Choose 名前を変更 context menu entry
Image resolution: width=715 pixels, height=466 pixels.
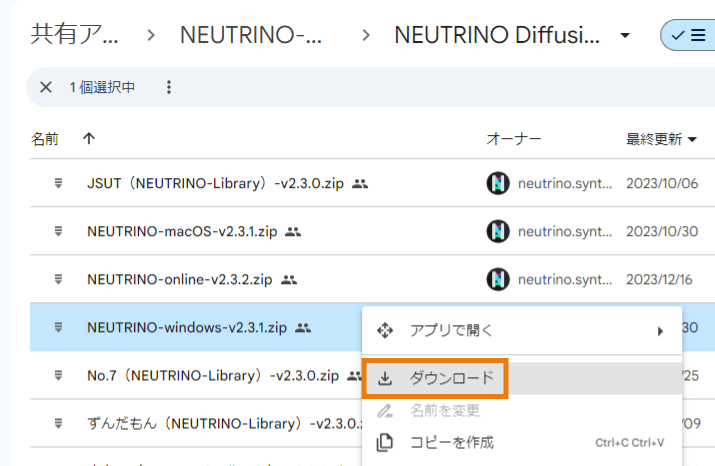pyautogui.click(x=522, y=411)
